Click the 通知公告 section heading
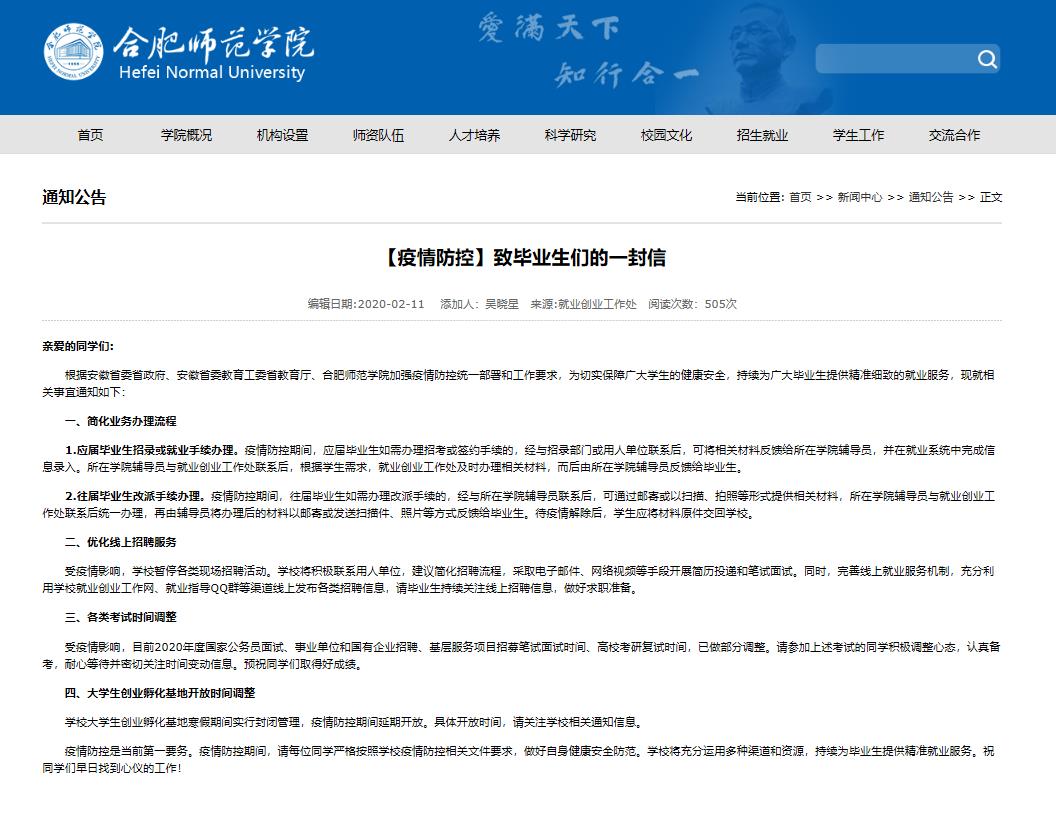Image resolution: width=1056 pixels, height=827 pixels. tap(74, 197)
